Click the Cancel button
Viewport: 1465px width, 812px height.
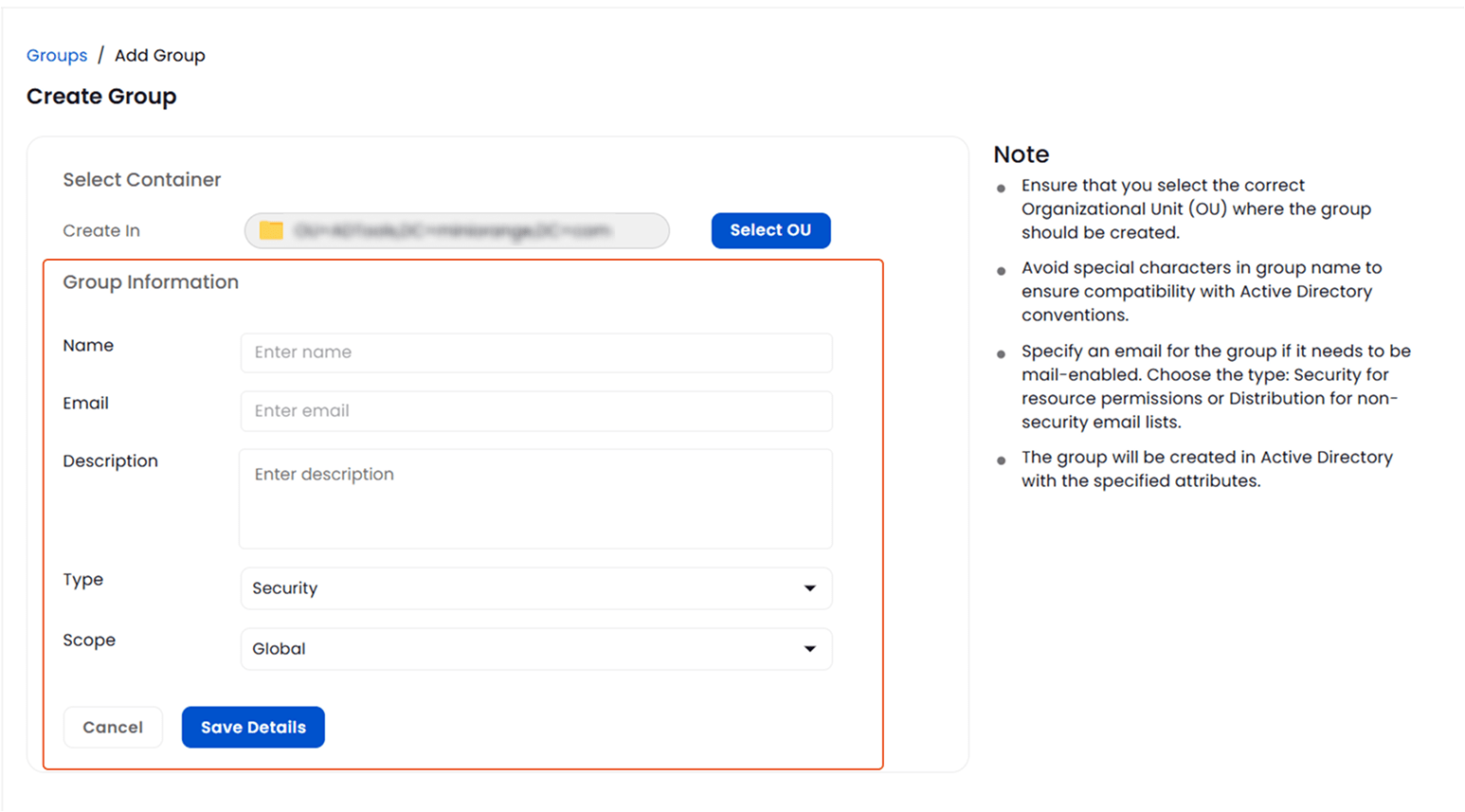(113, 727)
